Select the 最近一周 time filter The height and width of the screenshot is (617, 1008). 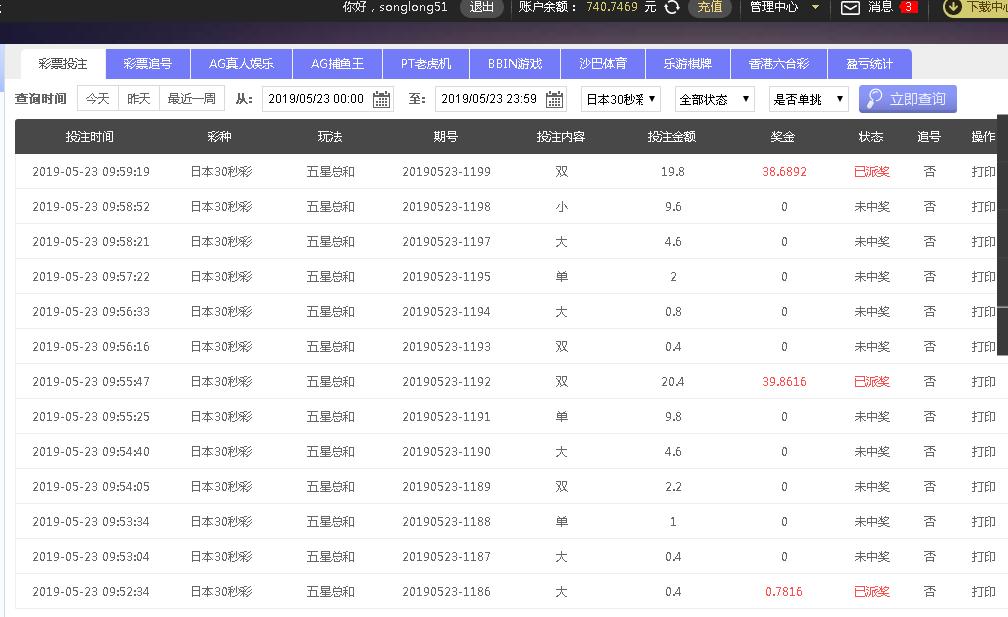[192, 99]
